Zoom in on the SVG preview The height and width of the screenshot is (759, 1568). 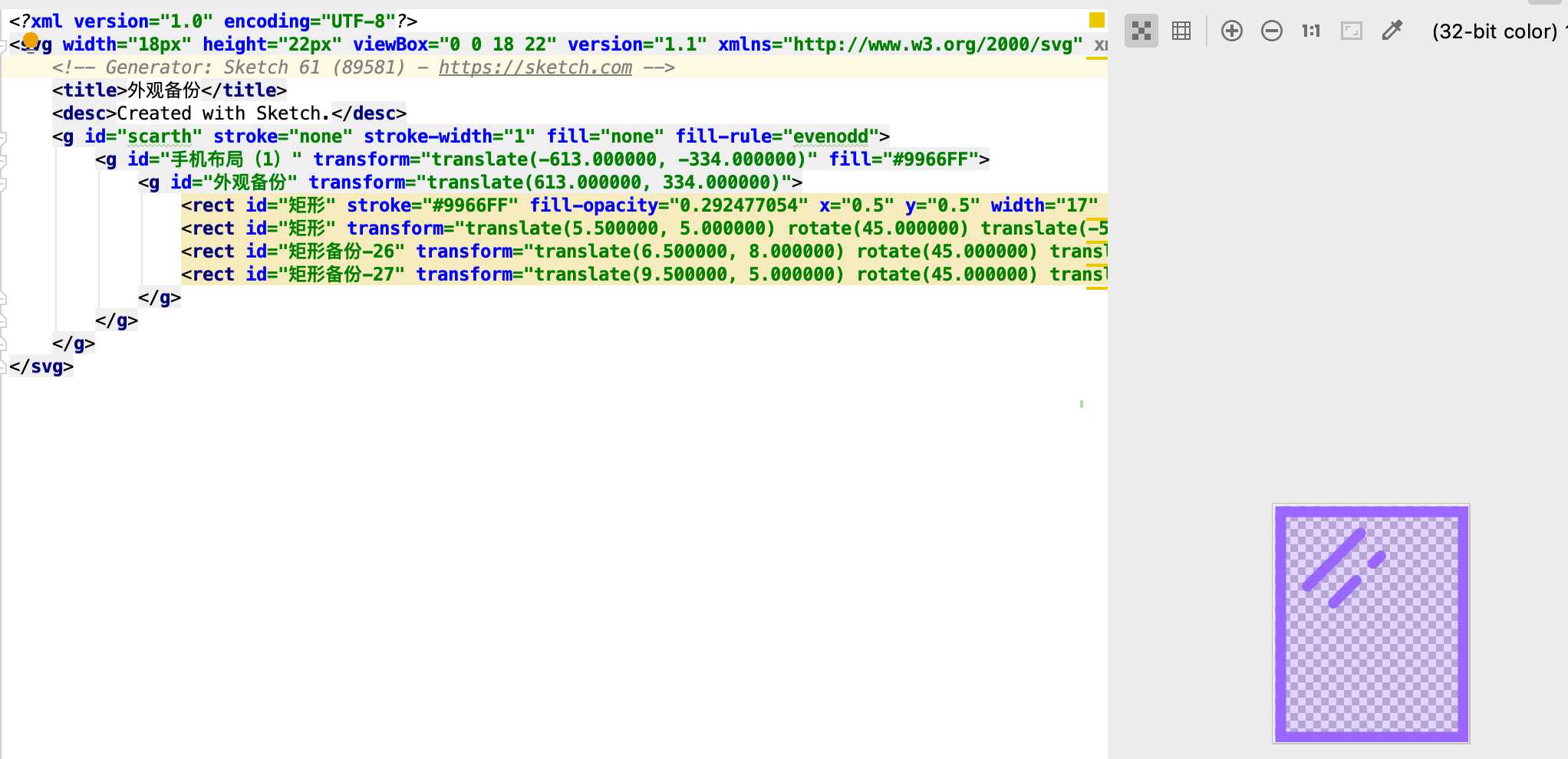(1232, 31)
